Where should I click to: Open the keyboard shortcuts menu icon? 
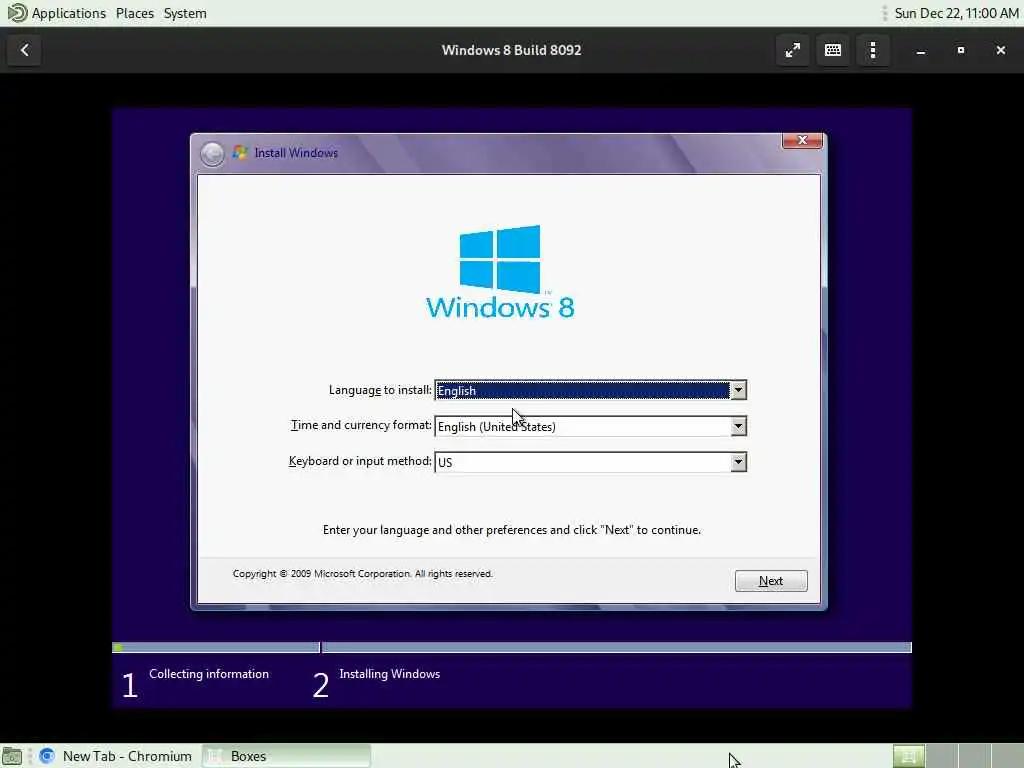pyautogui.click(x=833, y=50)
